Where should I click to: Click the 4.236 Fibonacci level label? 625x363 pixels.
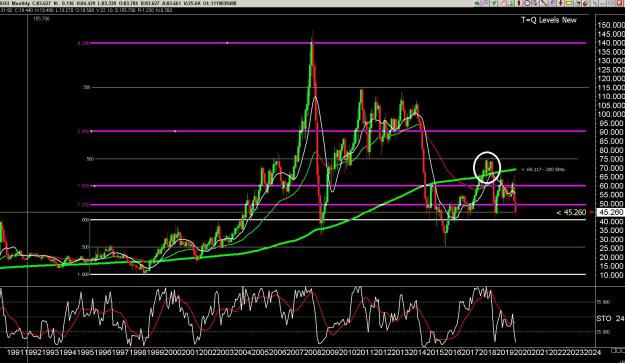tap(83, 43)
